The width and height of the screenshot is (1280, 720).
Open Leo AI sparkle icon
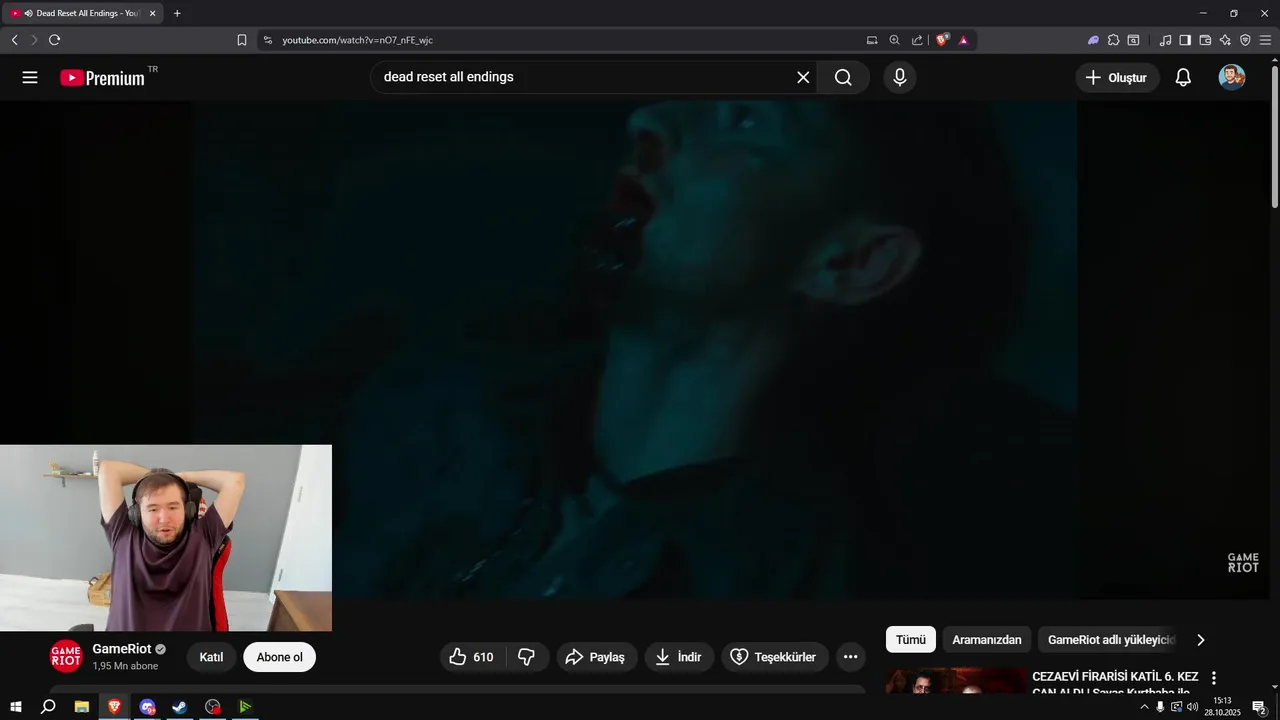pos(1225,40)
